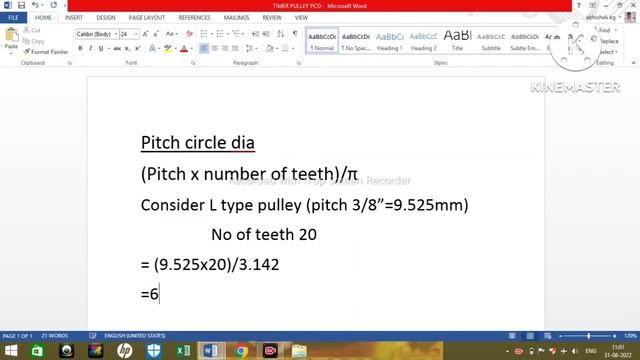Screen dimensions: 640x360
Task: Switch to the MAILINGS tab
Action: 236,18
